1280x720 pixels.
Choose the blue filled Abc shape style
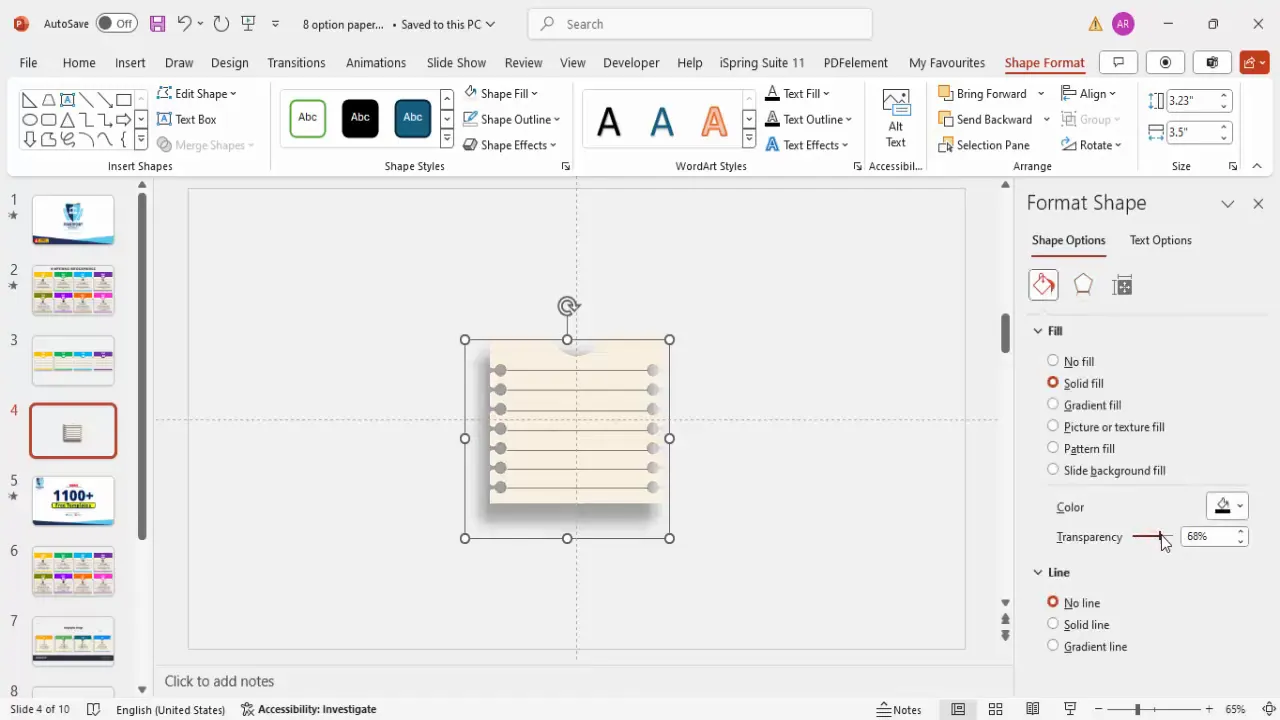pyautogui.click(x=413, y=118)
